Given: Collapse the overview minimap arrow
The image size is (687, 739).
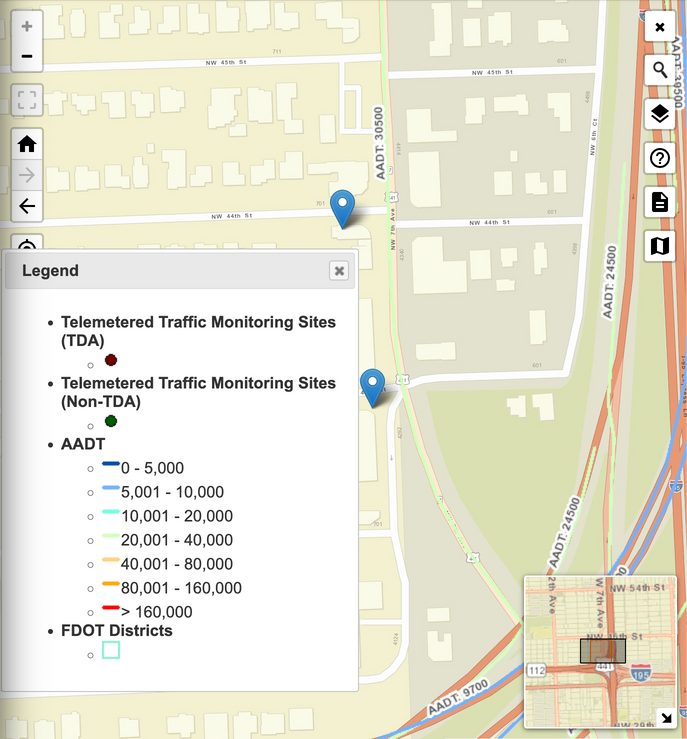Looking at the screenshot, I should (x=665, y=716).
